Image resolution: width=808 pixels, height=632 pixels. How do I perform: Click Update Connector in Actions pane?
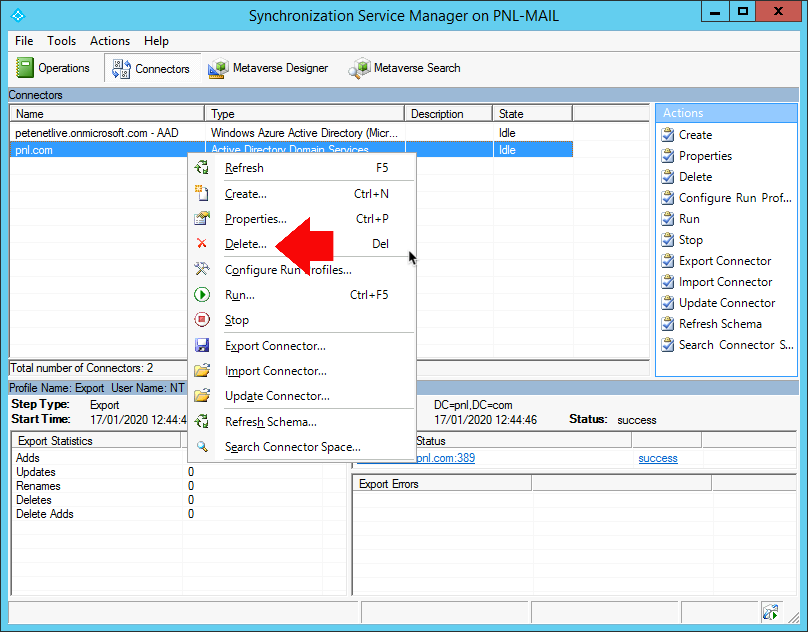pyautogui.click(x=727, y=303)
